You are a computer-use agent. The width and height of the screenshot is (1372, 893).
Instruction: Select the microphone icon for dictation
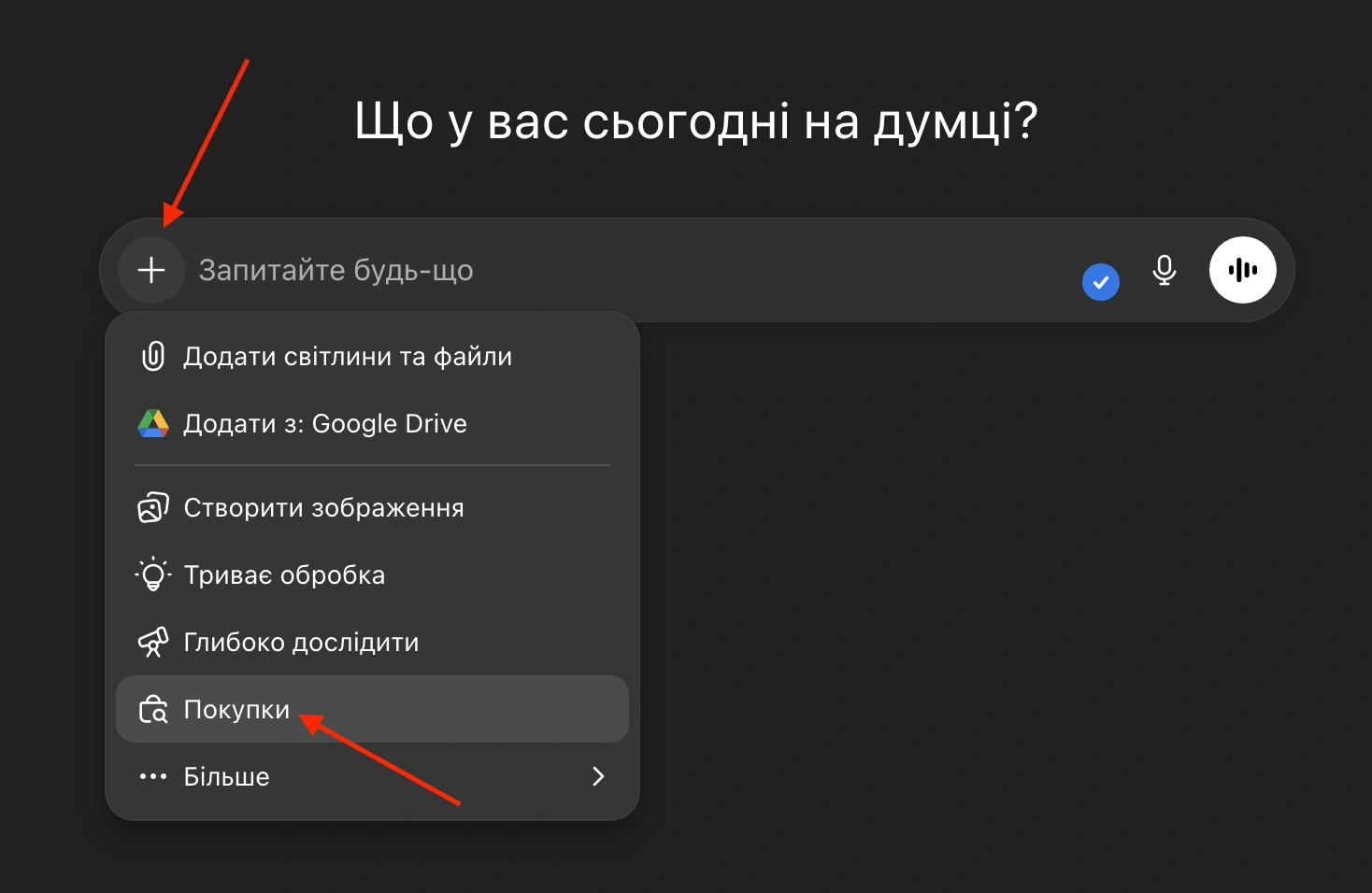(x=1164, y=270)
